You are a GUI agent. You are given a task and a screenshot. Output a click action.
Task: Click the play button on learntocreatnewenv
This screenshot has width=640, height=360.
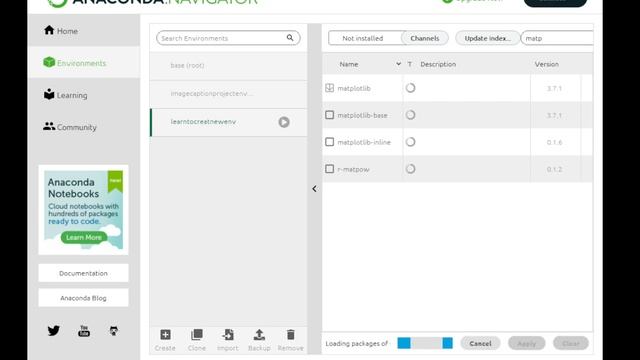284,122
